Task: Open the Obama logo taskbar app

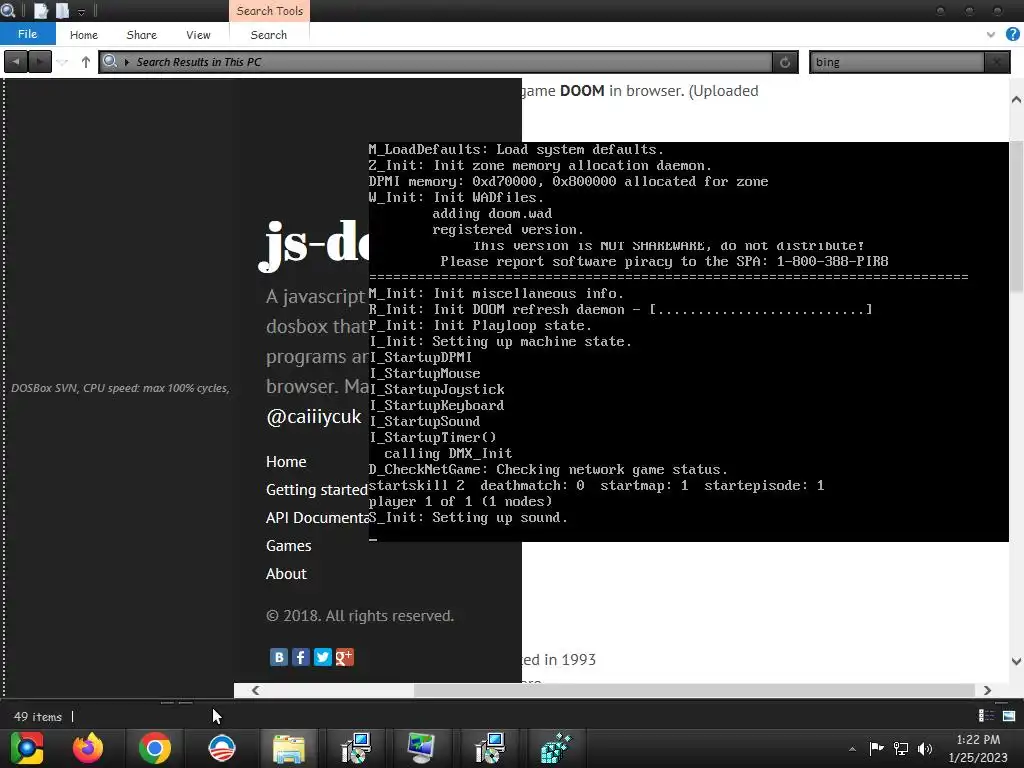Action: (221, 748)
